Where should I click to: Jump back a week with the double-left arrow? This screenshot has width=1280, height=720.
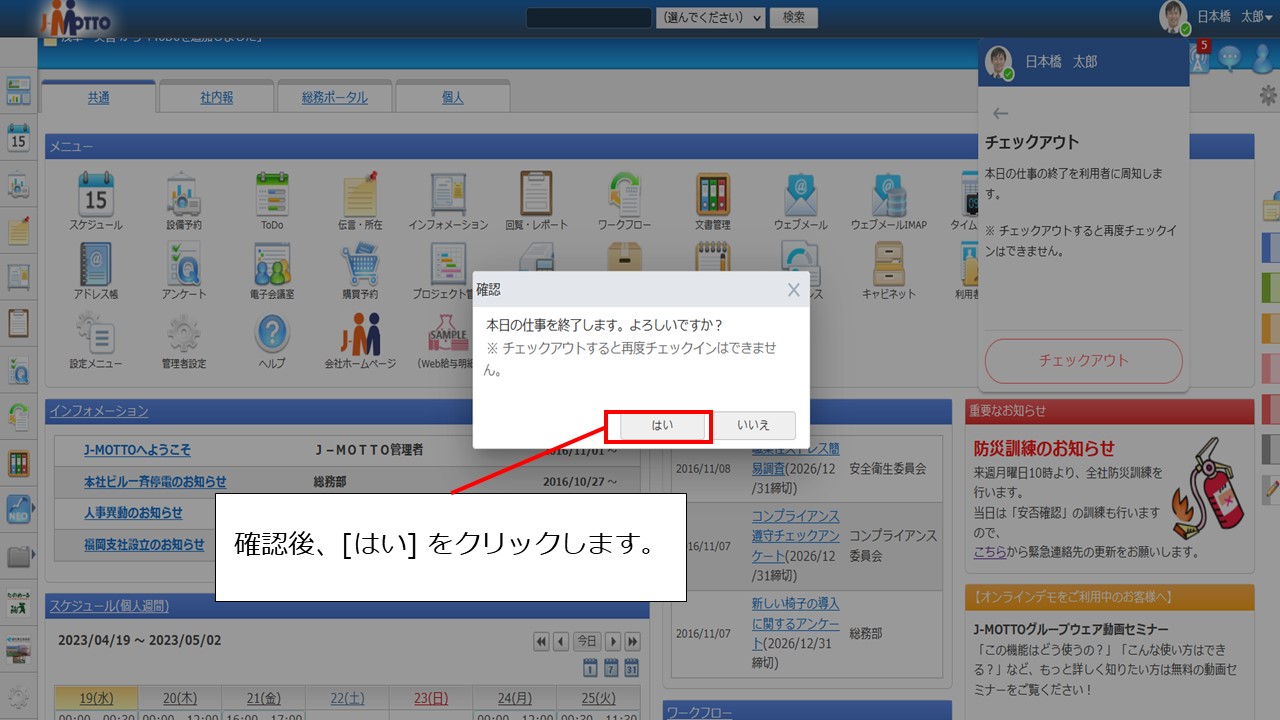[542, 641]
